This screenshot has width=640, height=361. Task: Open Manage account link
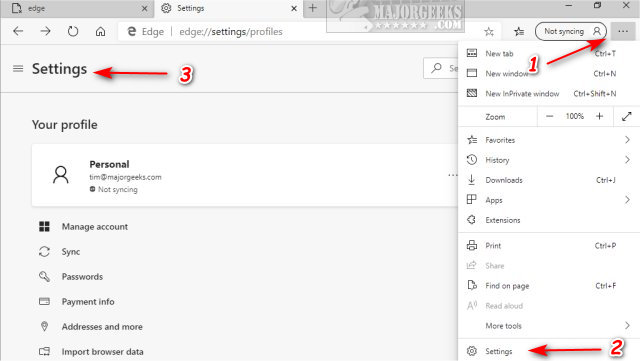point(95,227)
